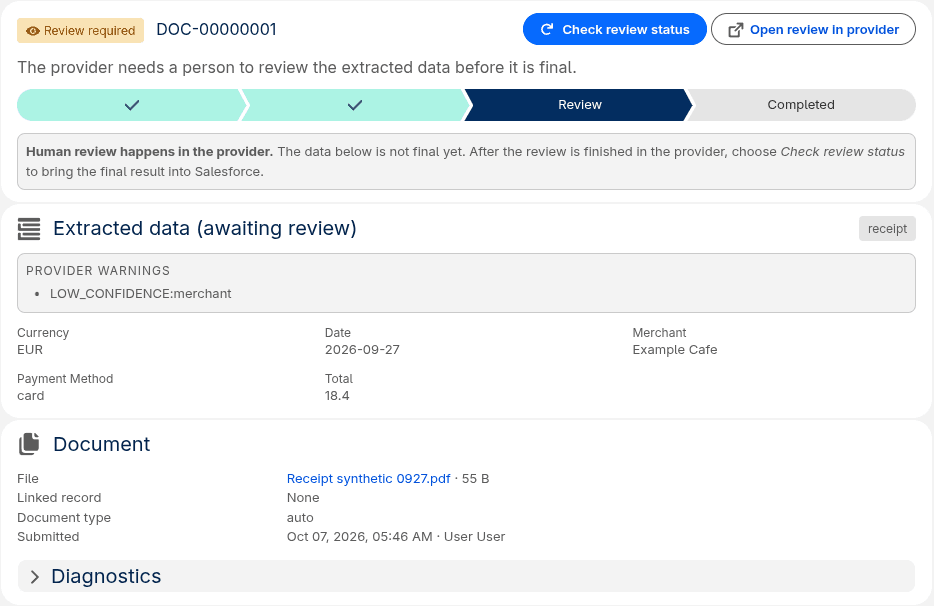Click the Document type value auto
This screenshot has height=606, width=934.
(x=300, y=517)
